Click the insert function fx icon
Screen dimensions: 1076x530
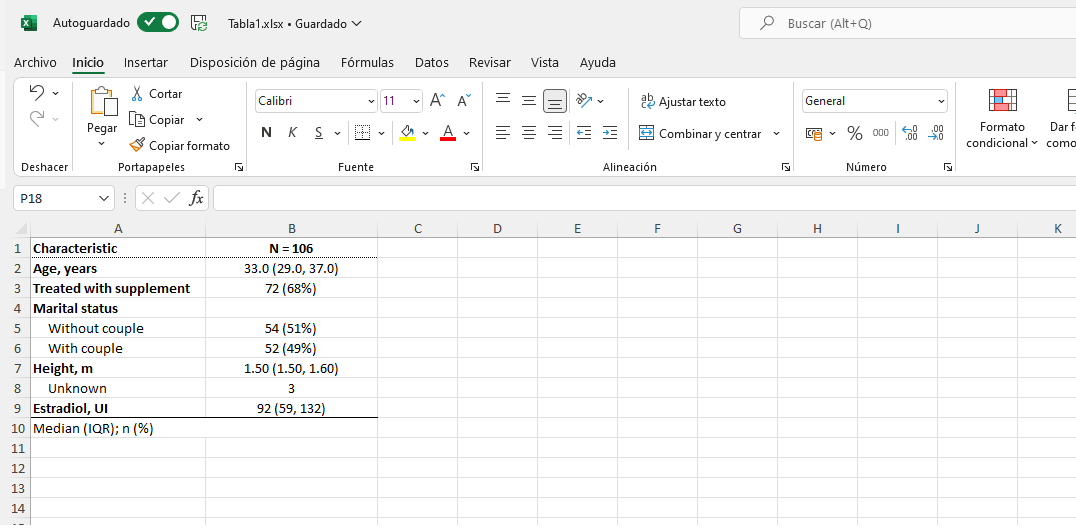pyautogui.click(x=197, y=199)
